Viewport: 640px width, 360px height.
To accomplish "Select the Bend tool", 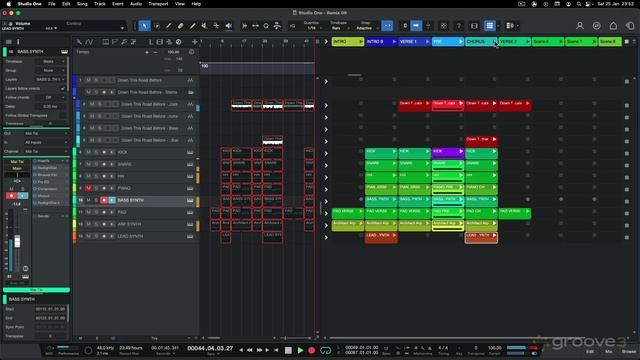I will [x=216, y=26].
